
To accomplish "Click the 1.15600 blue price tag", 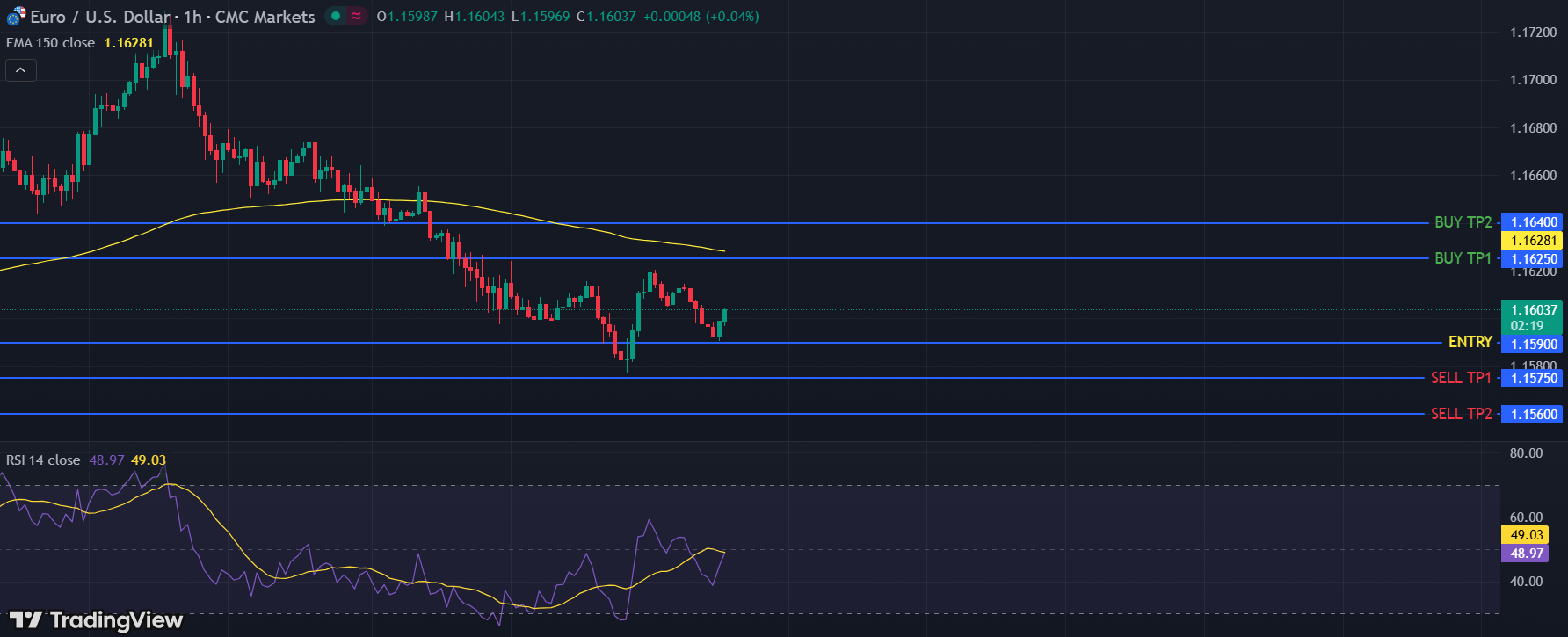I will click(1533, 415).
